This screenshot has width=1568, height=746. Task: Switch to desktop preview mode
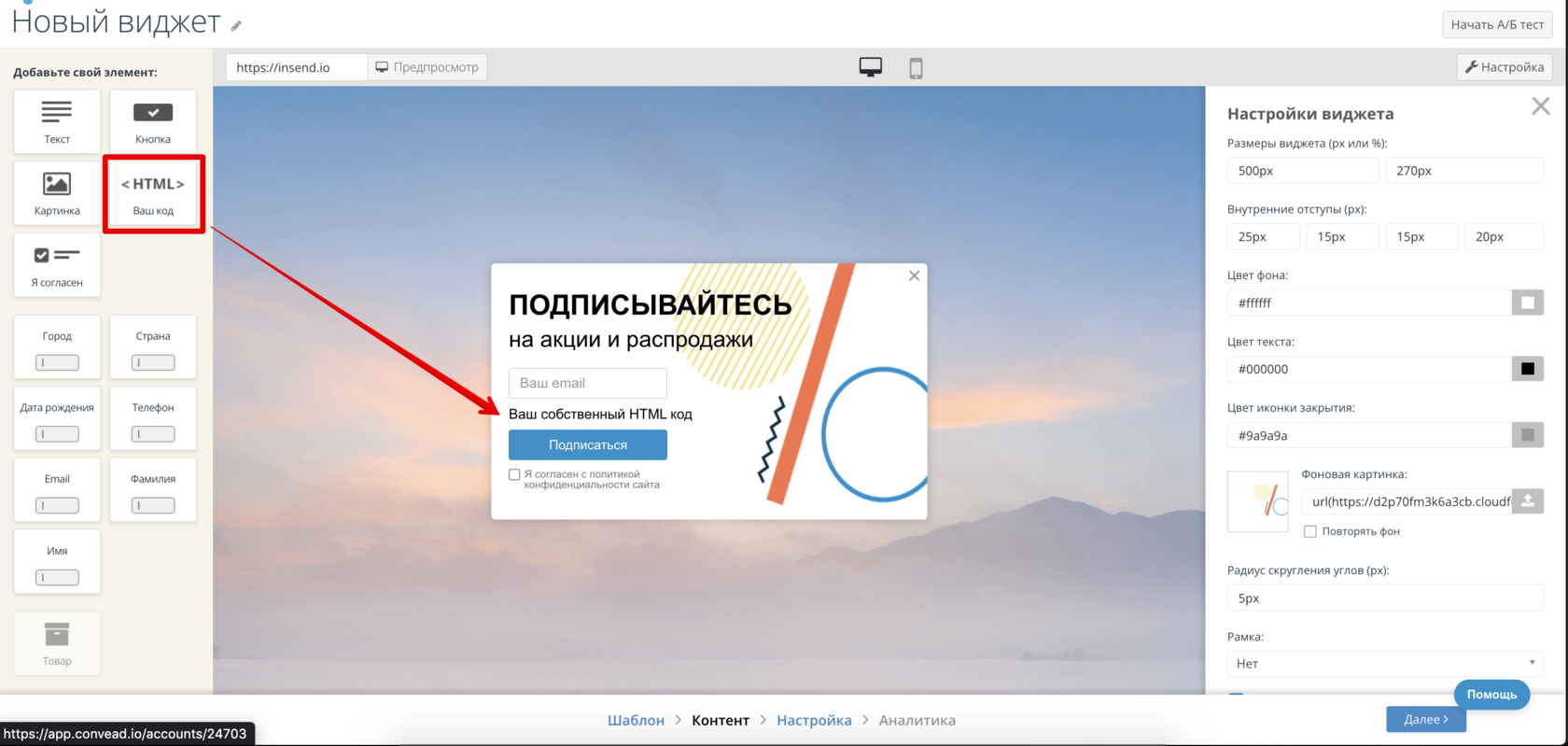coord(871,67)
